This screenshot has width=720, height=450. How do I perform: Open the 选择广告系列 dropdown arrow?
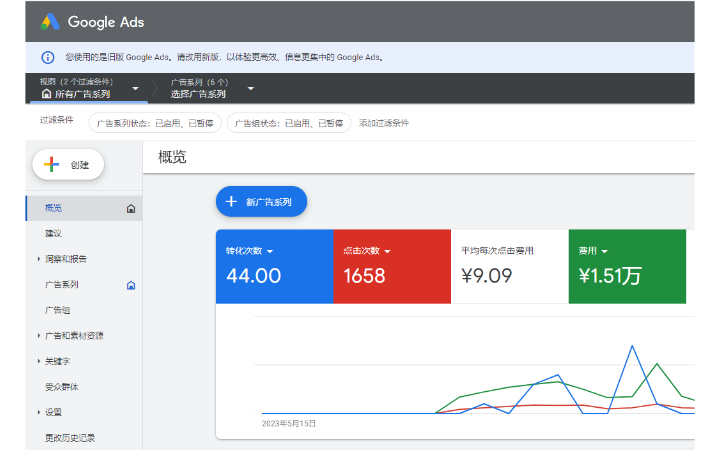click(x=251, y=88)
